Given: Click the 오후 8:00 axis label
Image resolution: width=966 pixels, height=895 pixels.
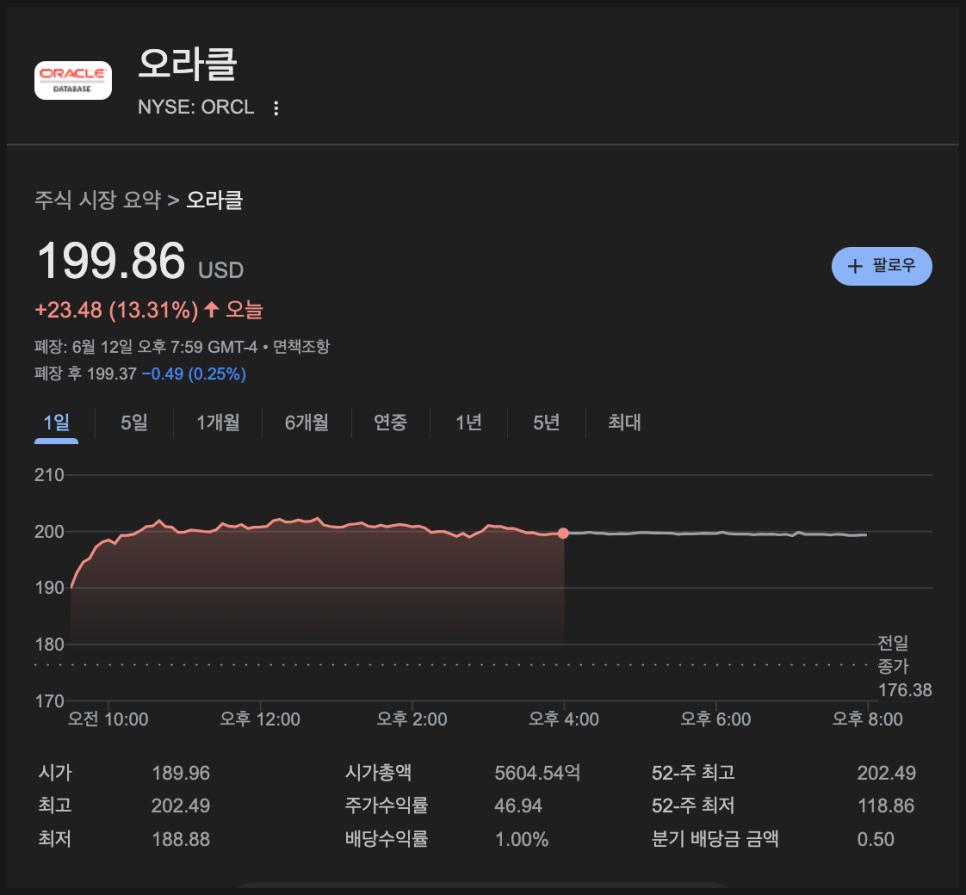Looking at the screenshot, I should 867,719.
